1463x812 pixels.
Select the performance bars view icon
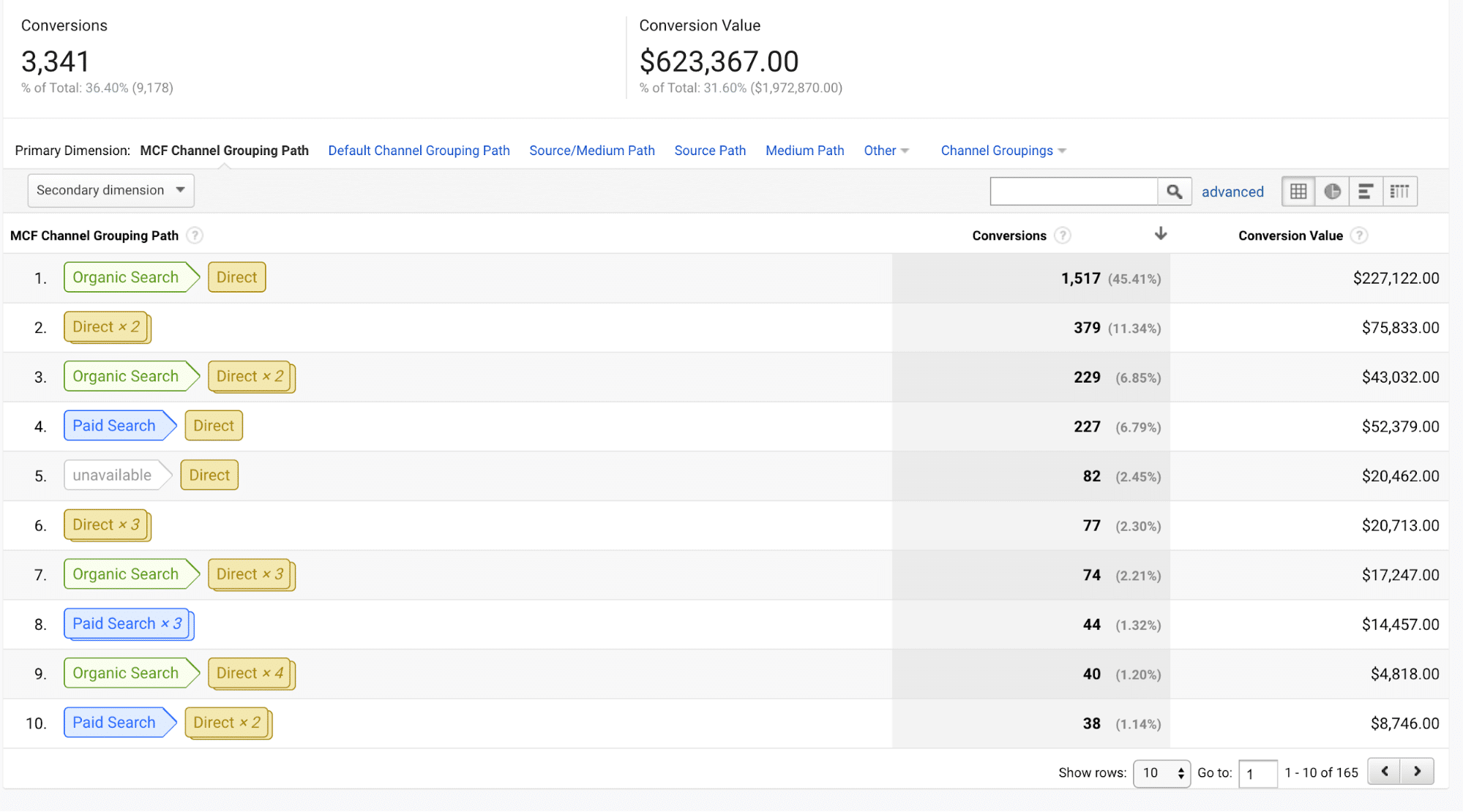1366,191
